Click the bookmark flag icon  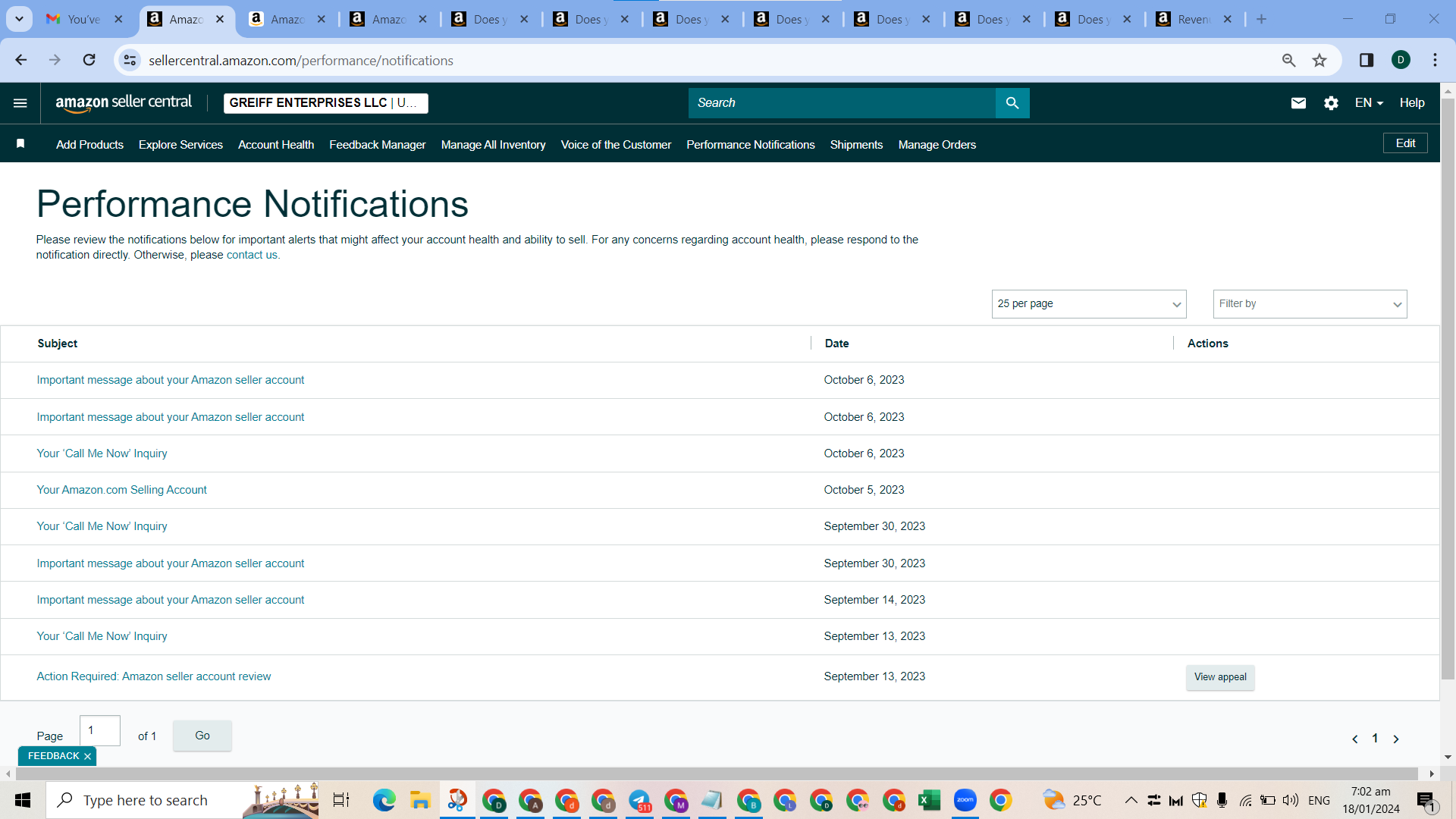(x=20, y=144)
